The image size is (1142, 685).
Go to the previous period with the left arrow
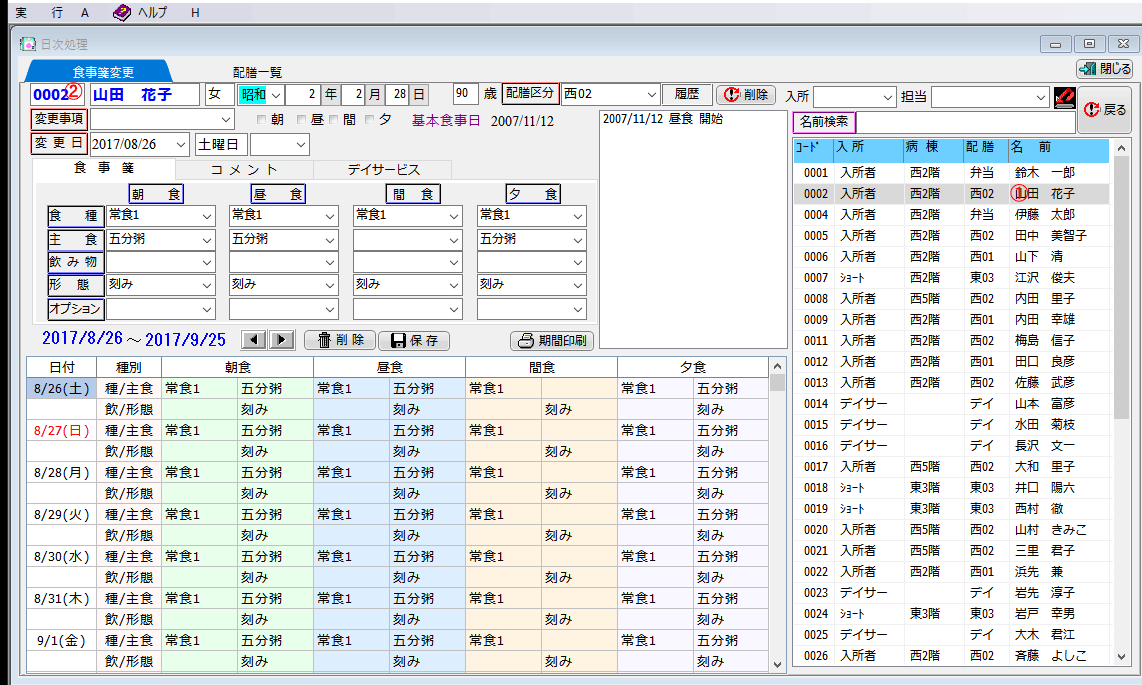click(255, 340)
